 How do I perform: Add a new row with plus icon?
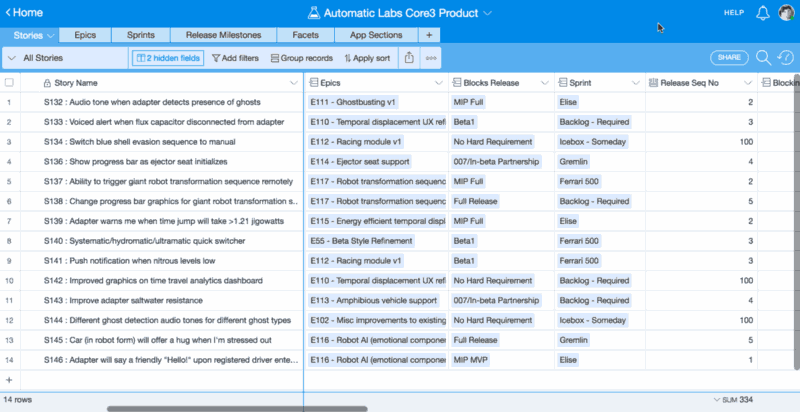tap(9, 380)
